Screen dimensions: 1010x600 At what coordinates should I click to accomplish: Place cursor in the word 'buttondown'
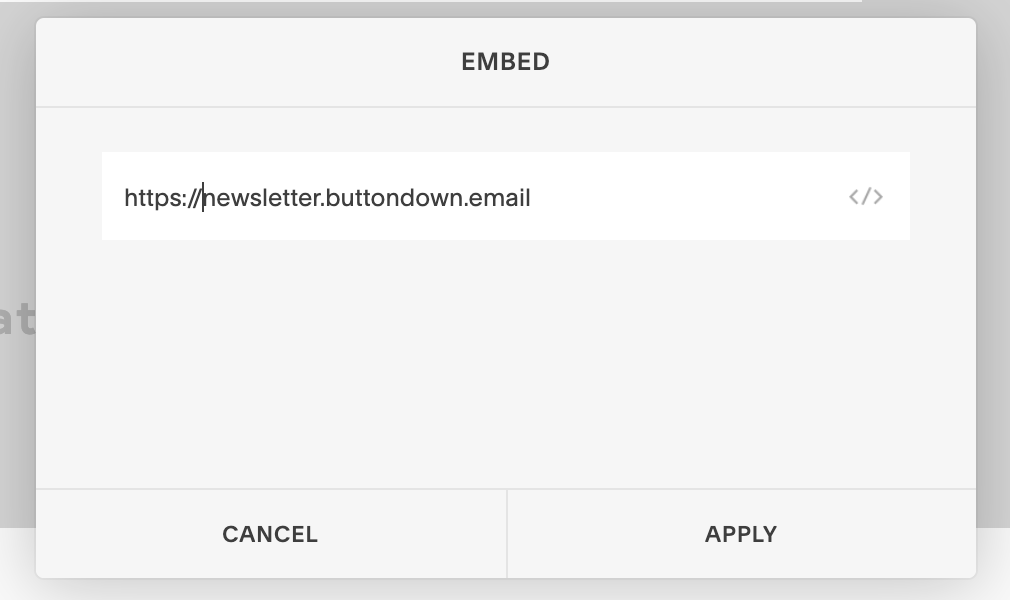tap(394, 198)
